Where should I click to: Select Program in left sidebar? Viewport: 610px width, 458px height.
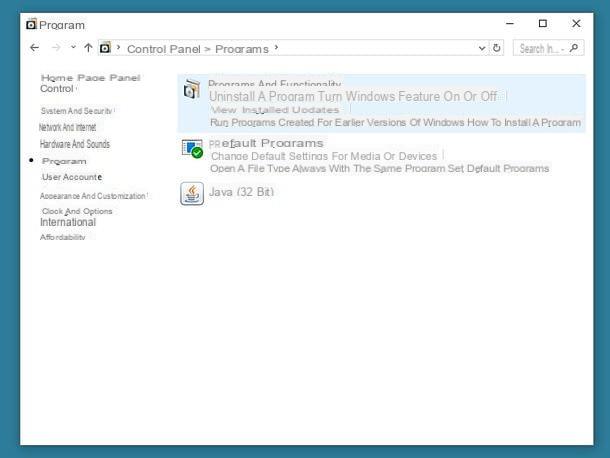pyautogui.click(x=64, y=161)
